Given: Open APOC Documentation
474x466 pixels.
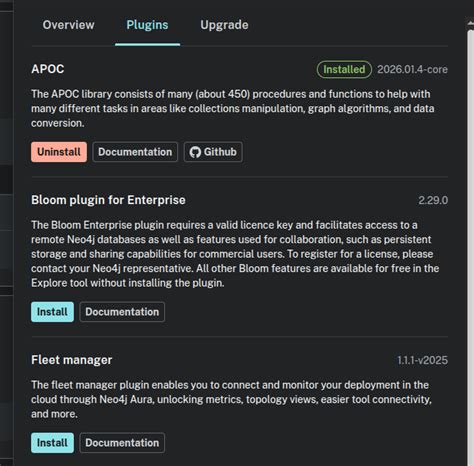Looking at the screenshot, I should (x=135, y=152).
